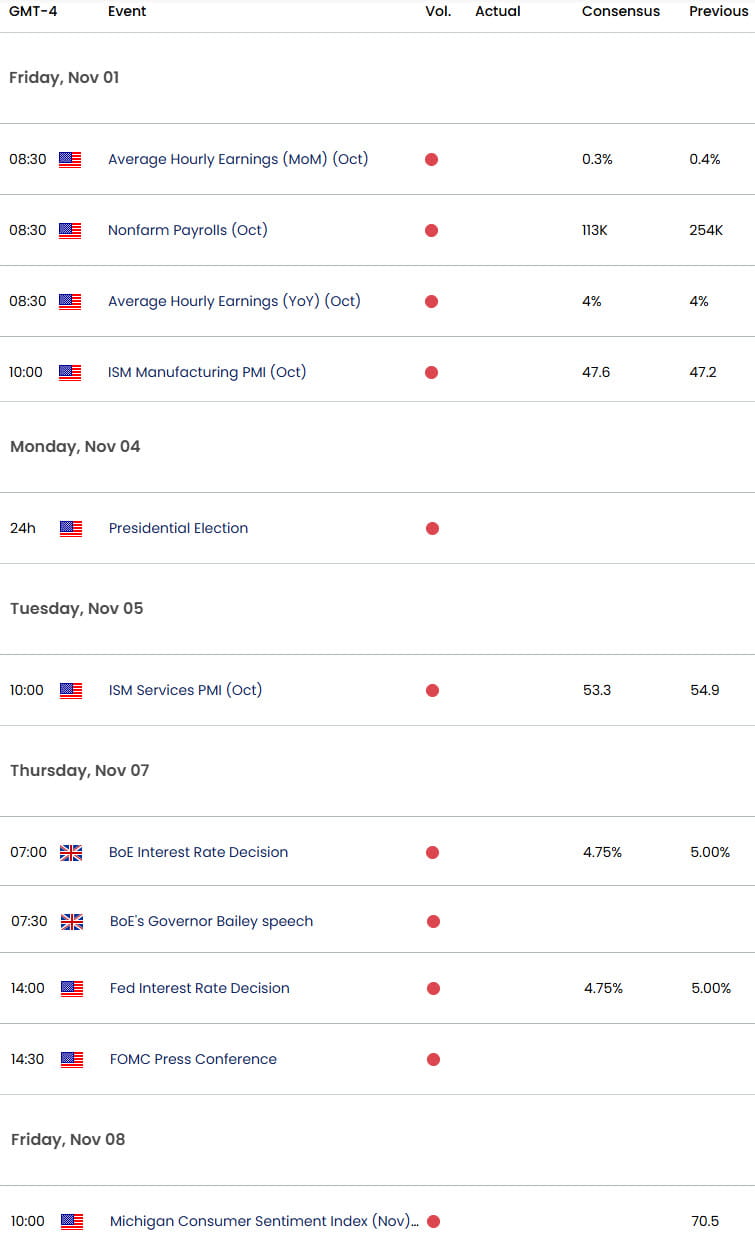Image resolution: width=755 pixels, height=1240 pixels.
Task: Open the Fed Interest Rate Decision event
Action: 200,988
